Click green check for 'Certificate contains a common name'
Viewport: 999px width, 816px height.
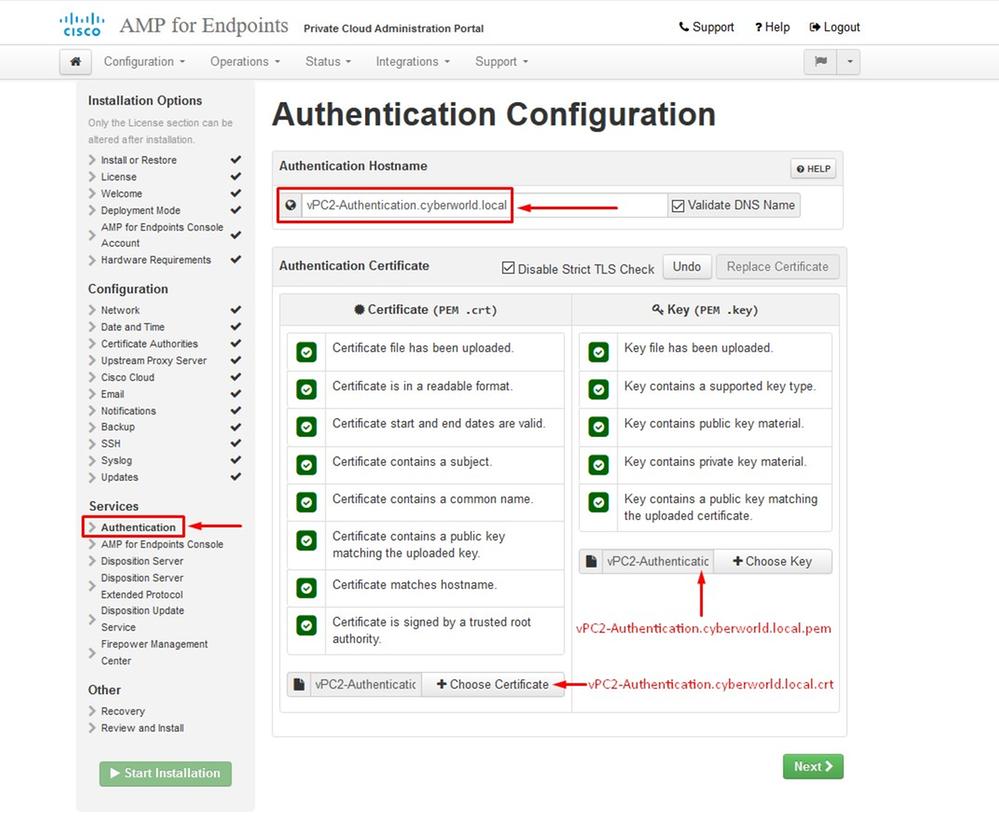pyautogui.click(x=306, y=503)
